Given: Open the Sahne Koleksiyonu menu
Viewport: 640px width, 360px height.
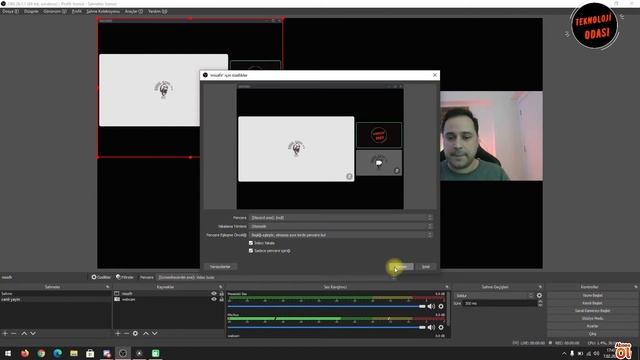Looking at the screenshot, I should click(x=103, y=11).
